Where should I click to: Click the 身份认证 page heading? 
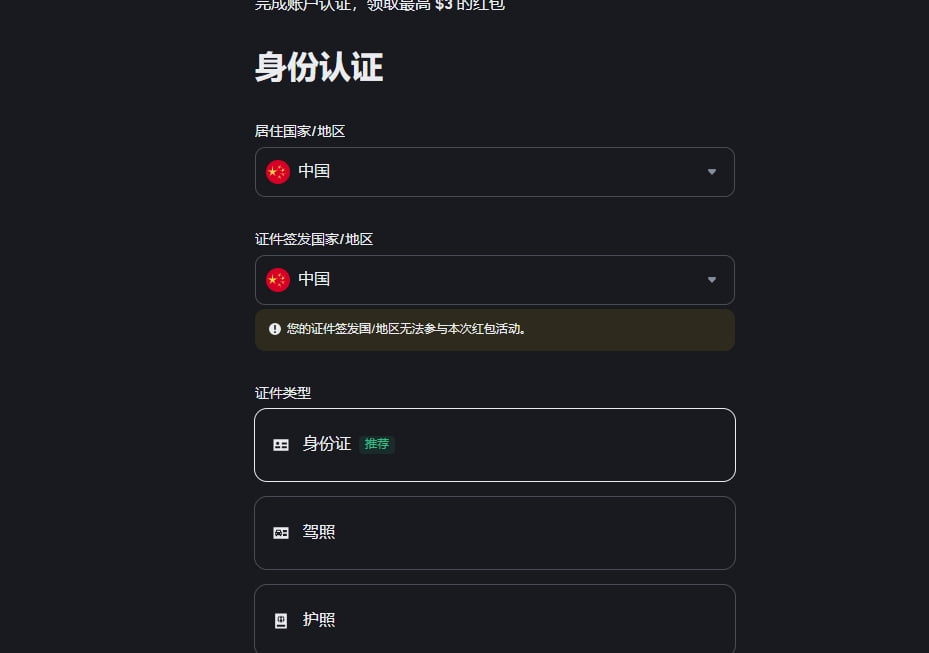(x=318, y=66)
